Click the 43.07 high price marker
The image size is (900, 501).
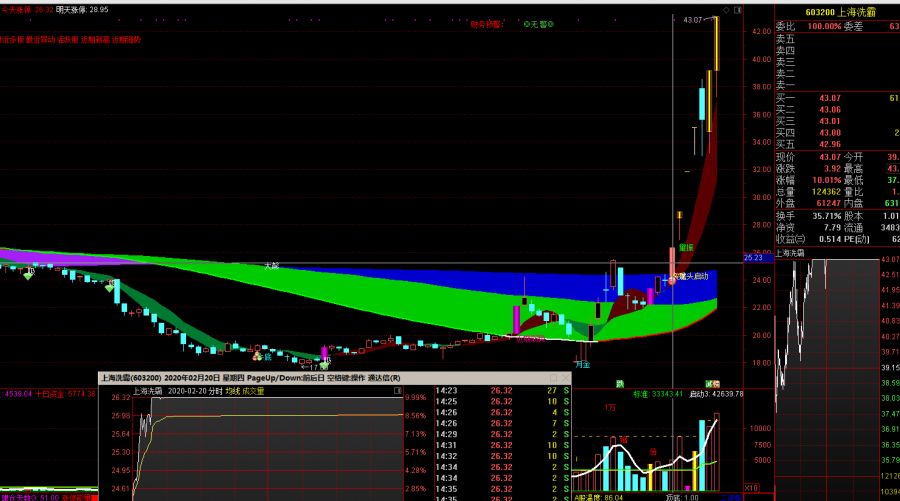(693, 20)
